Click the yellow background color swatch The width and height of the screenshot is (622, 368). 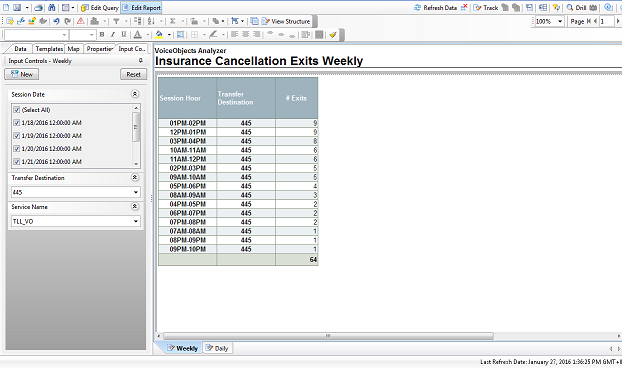click(159, 34)
